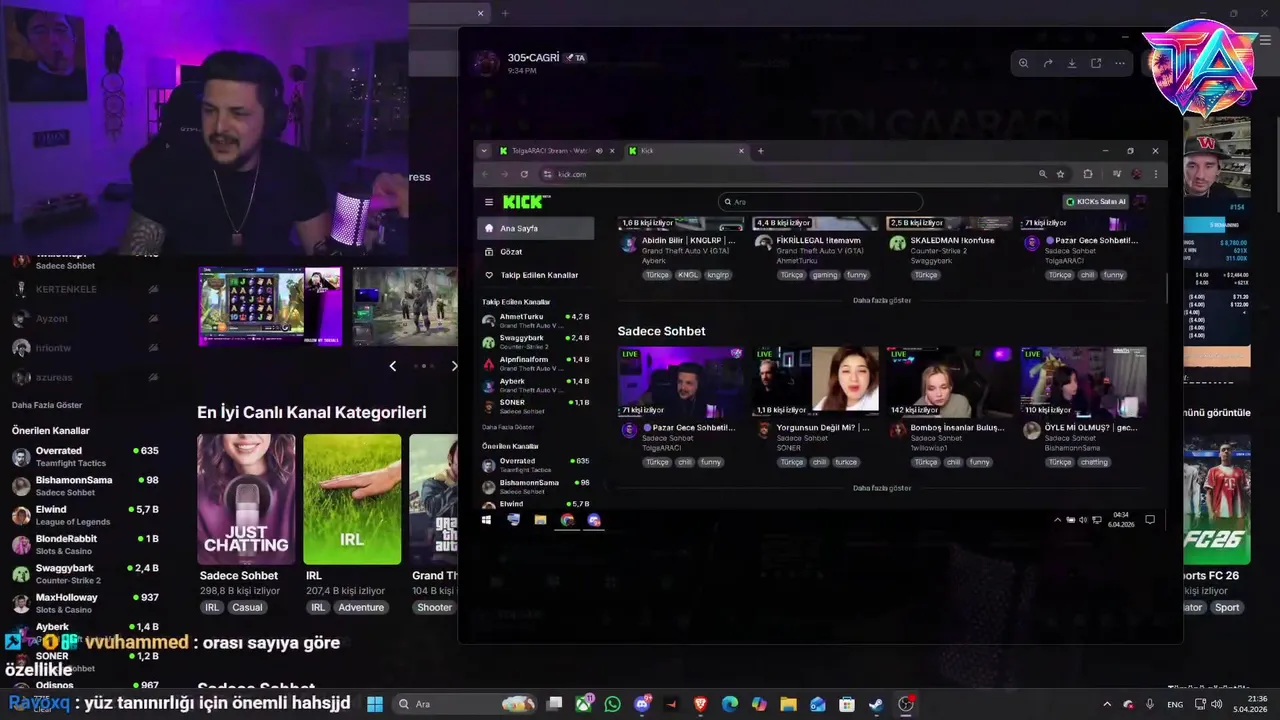Go to next slide in the background carousel

pos(454,366)
